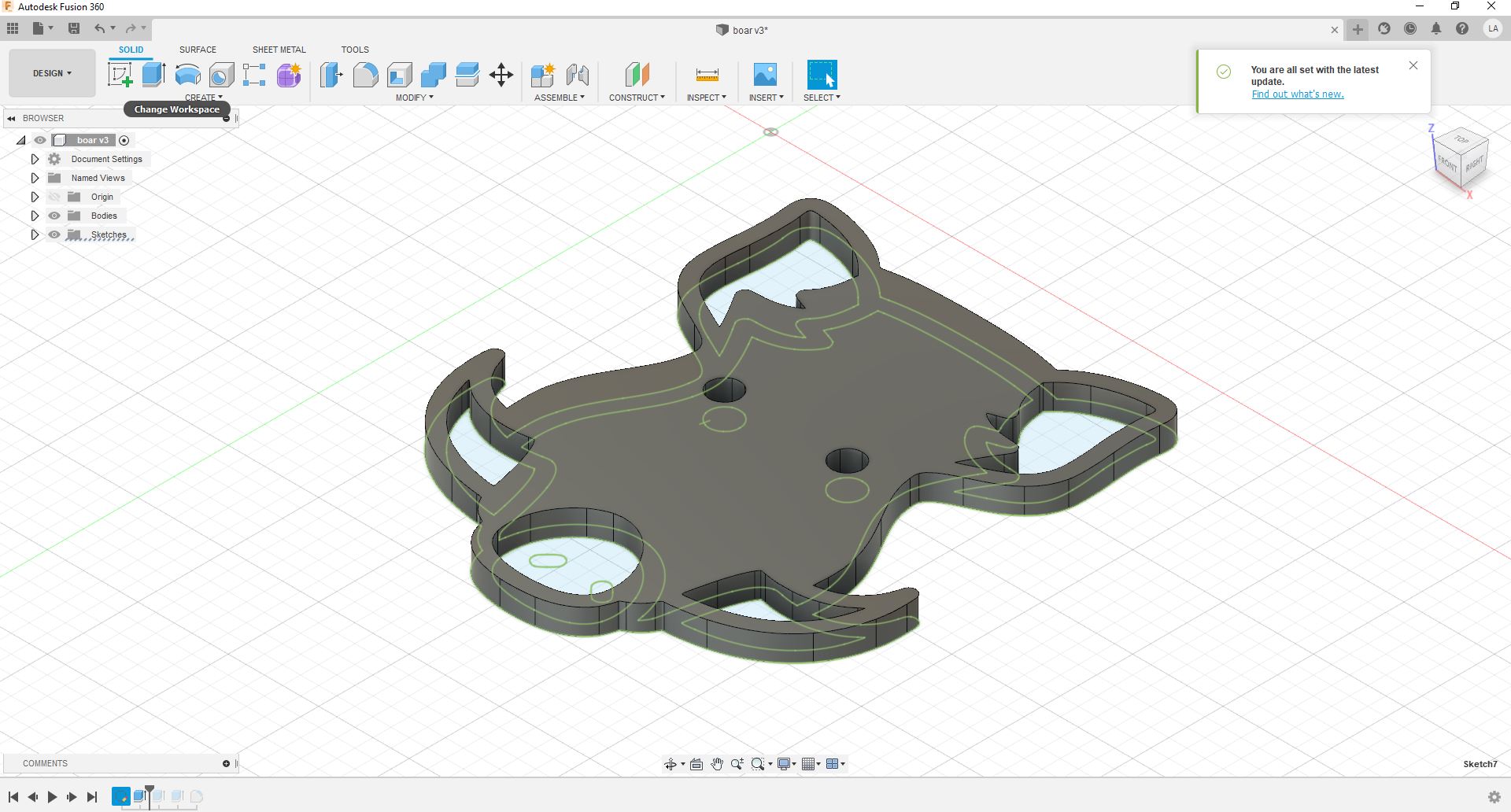Add a new design tab
The image size is (1511, 812).
pos(1358,29)
